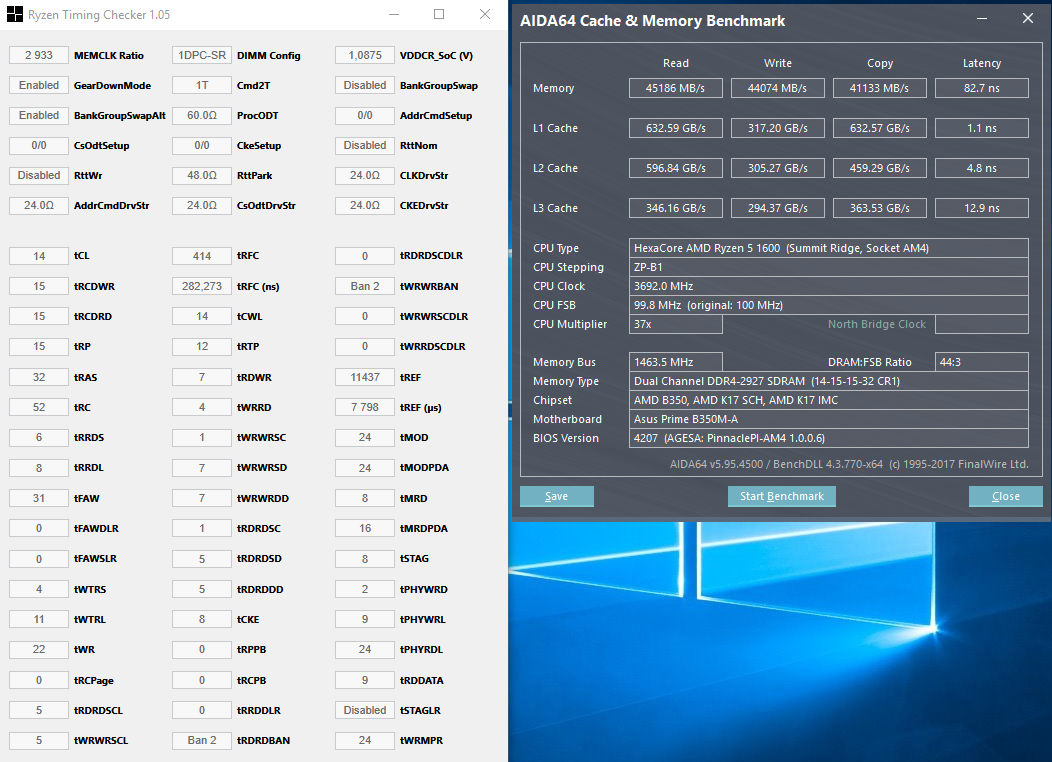Image resolution: width=1052 pixels, height=762 pixels.
Task: Click the Chipset AMD B350 field
Action: 829,400
